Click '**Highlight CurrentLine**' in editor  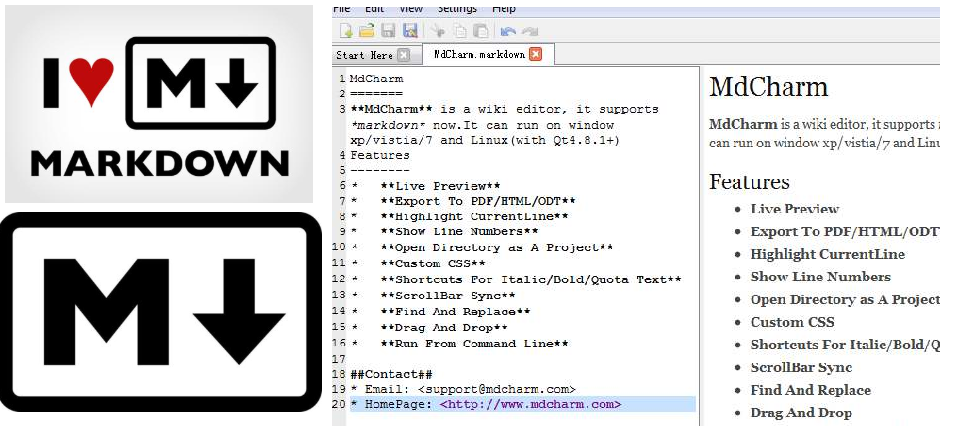[x=474, y=216]
